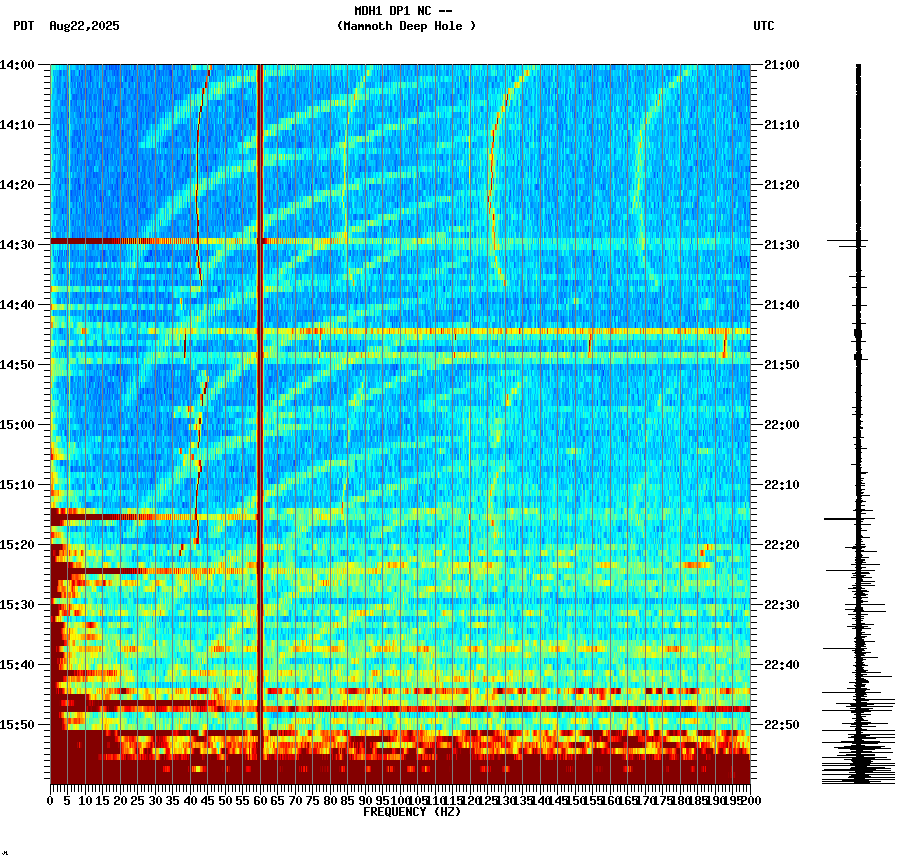Click the large seismic event near 22:45
Image resolution: width=902 pixels, height=864 pixels.
tap(400, 705)
